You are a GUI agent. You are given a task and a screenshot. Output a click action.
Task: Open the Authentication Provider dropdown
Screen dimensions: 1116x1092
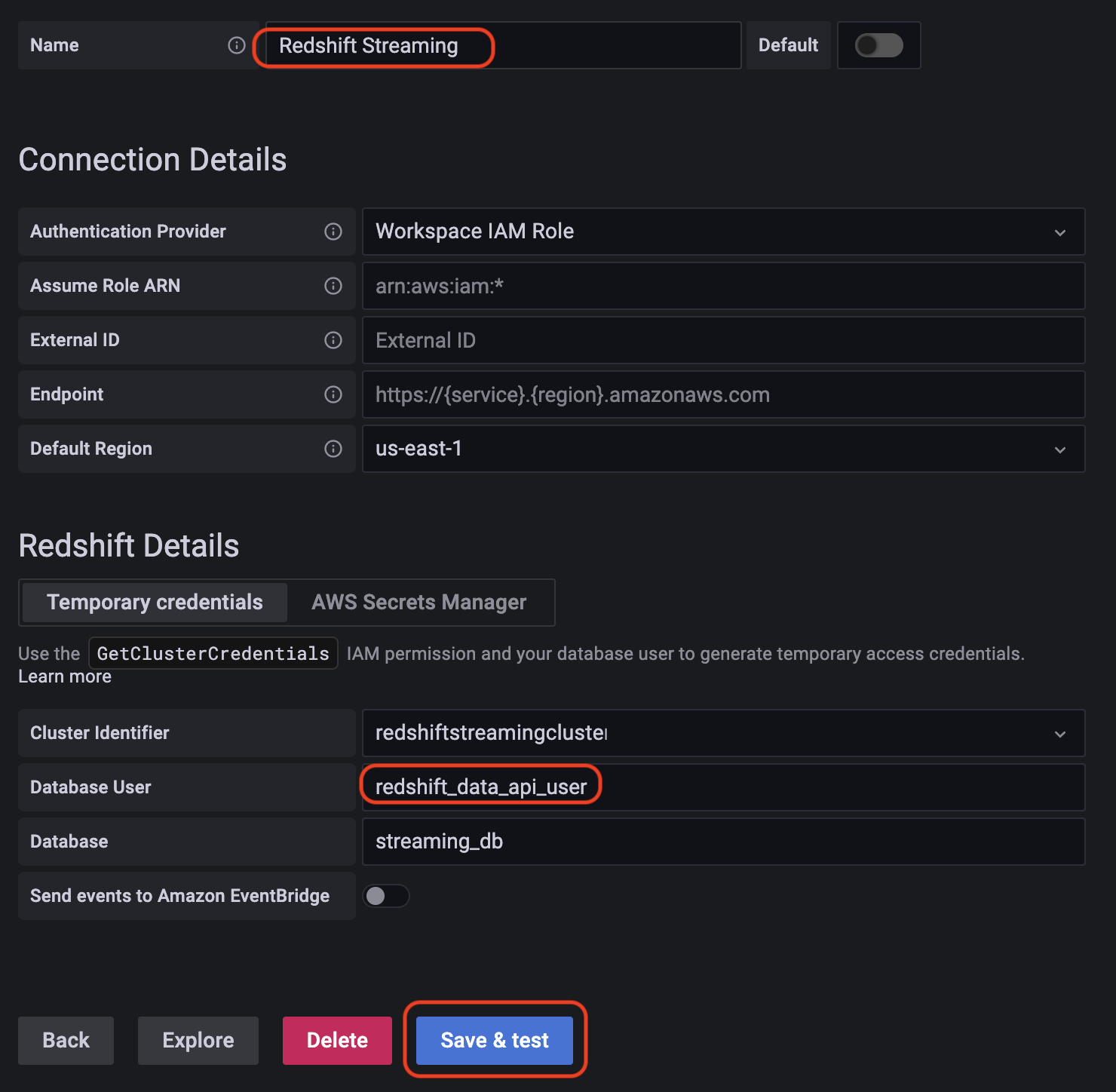[x=724, y=232]
